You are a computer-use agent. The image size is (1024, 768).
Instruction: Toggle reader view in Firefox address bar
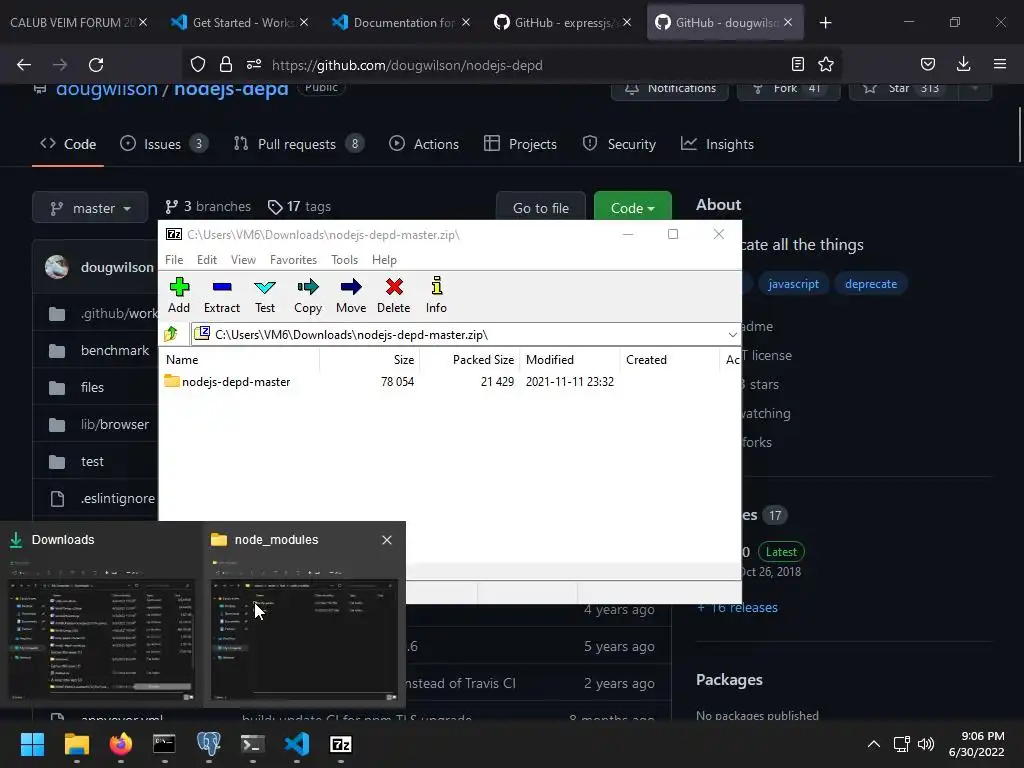(797, 65)
